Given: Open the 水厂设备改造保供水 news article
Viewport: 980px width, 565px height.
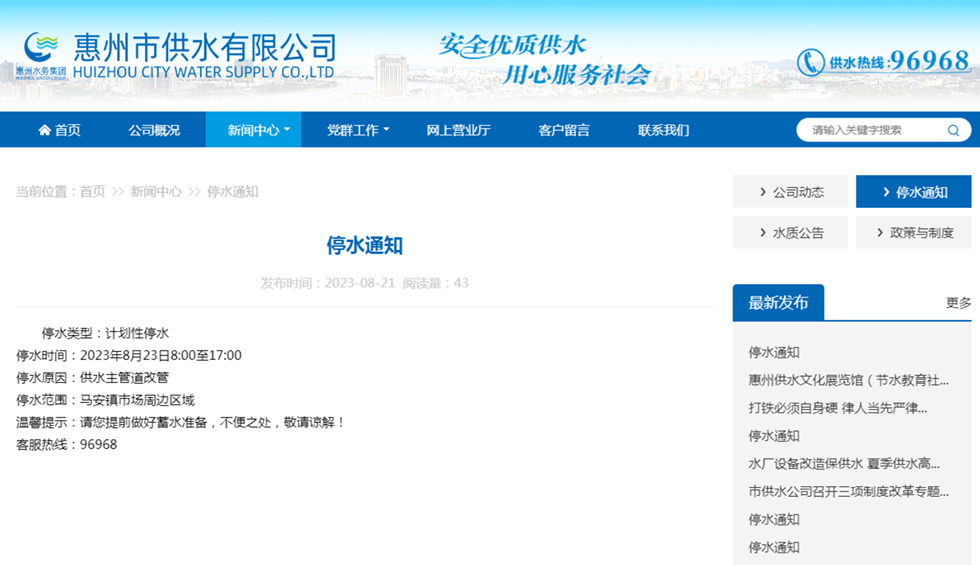Looking at the screenshot, I should point(844,464).
